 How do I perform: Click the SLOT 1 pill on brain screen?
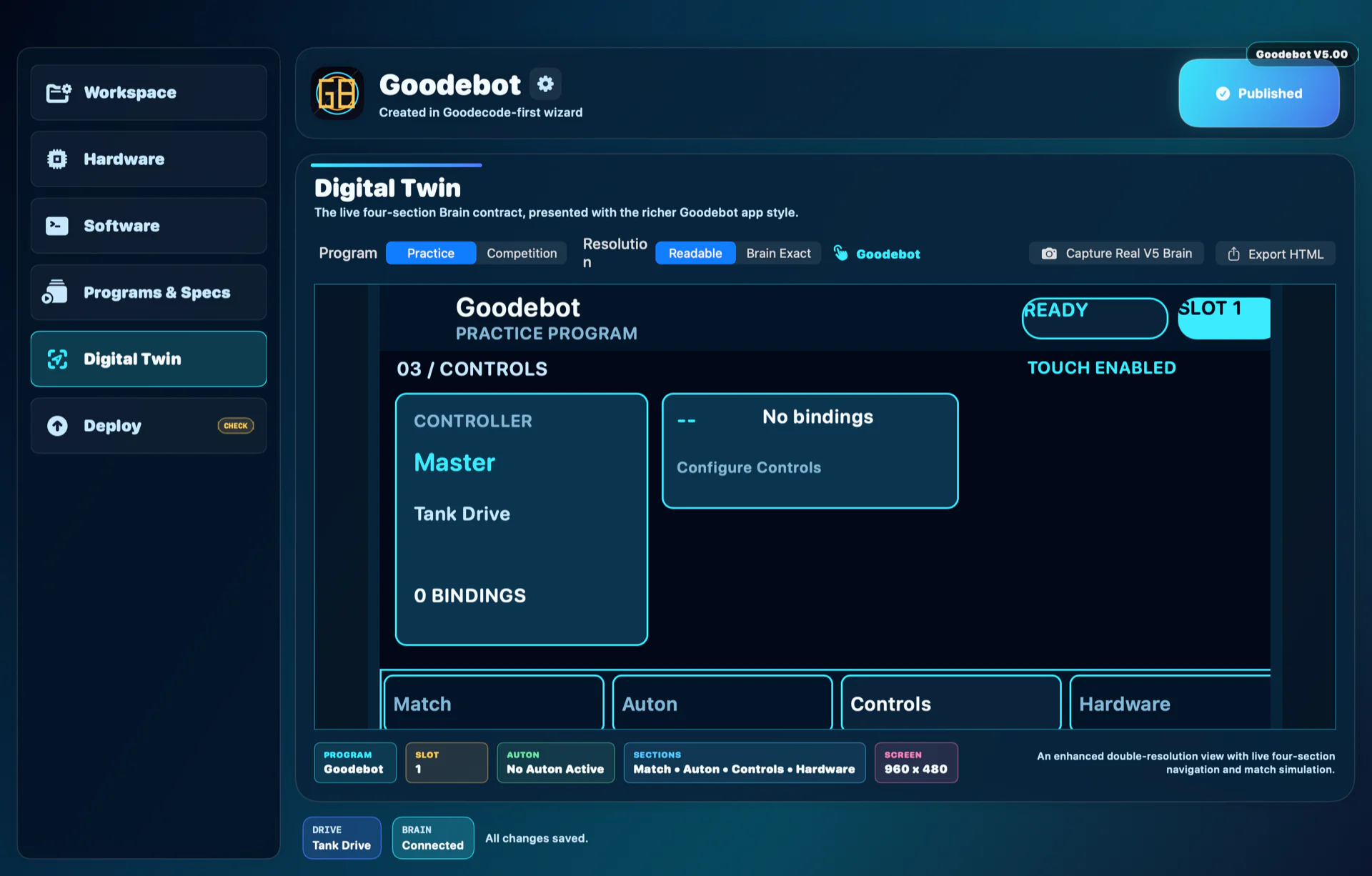pyautogui.click(x=1224, y=318)
